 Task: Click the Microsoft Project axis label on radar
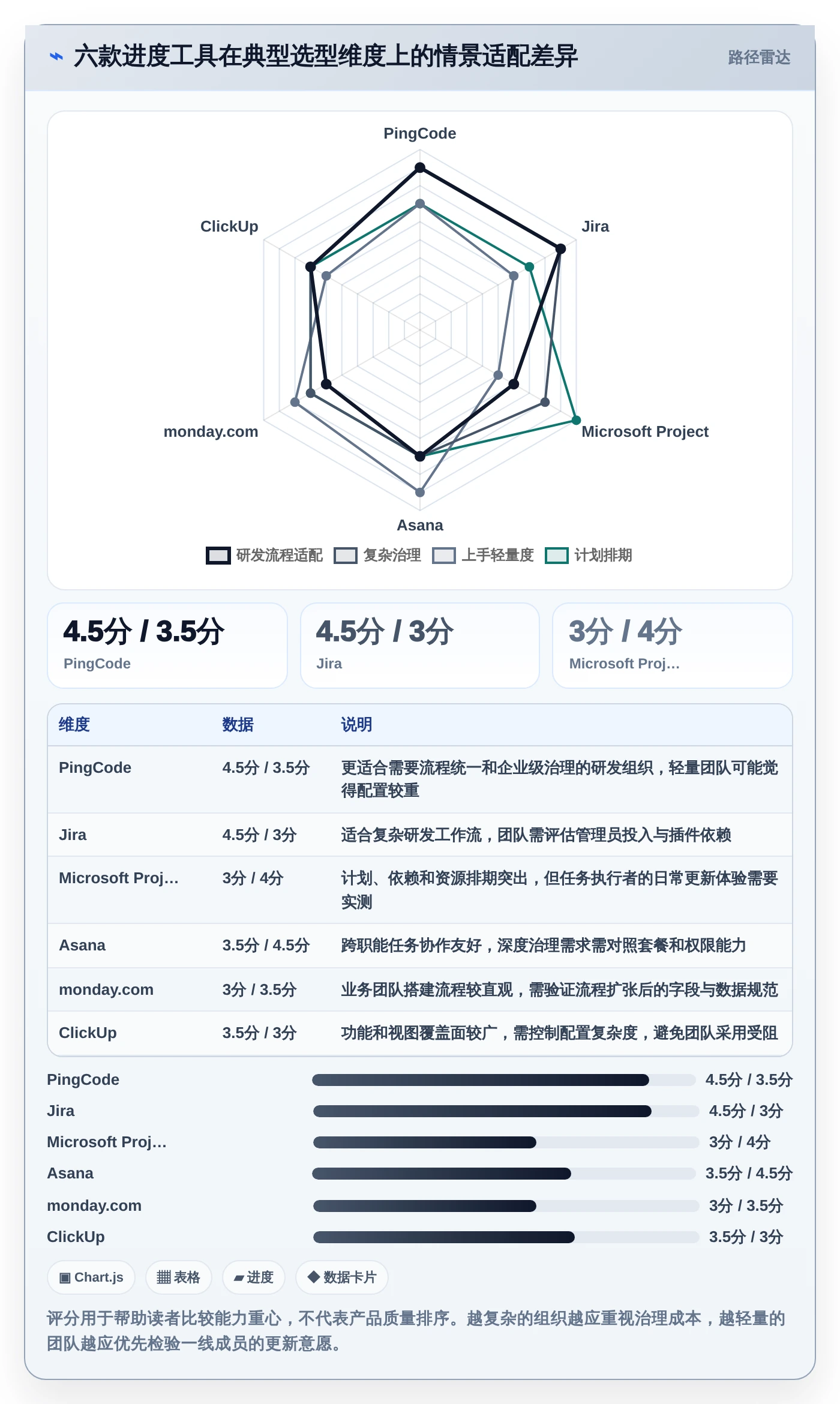tap(645, 432)
